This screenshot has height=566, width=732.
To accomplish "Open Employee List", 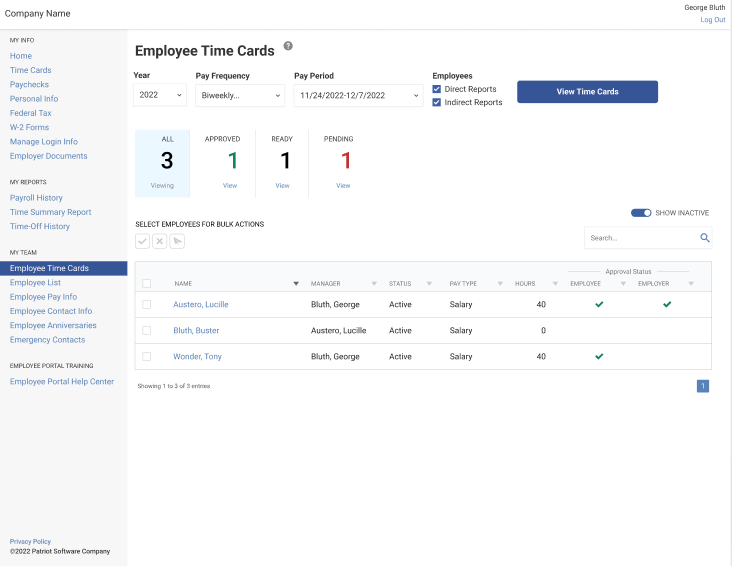I will [35, 283].
